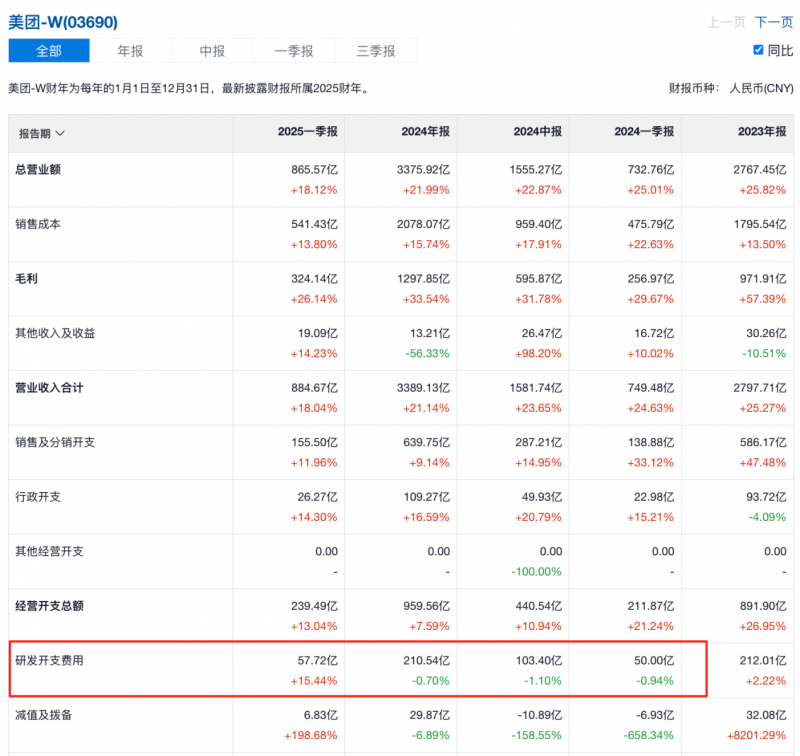The image size is (800, 756).
Task: Click the +98.20% other income change
Action: click(538, 354)
